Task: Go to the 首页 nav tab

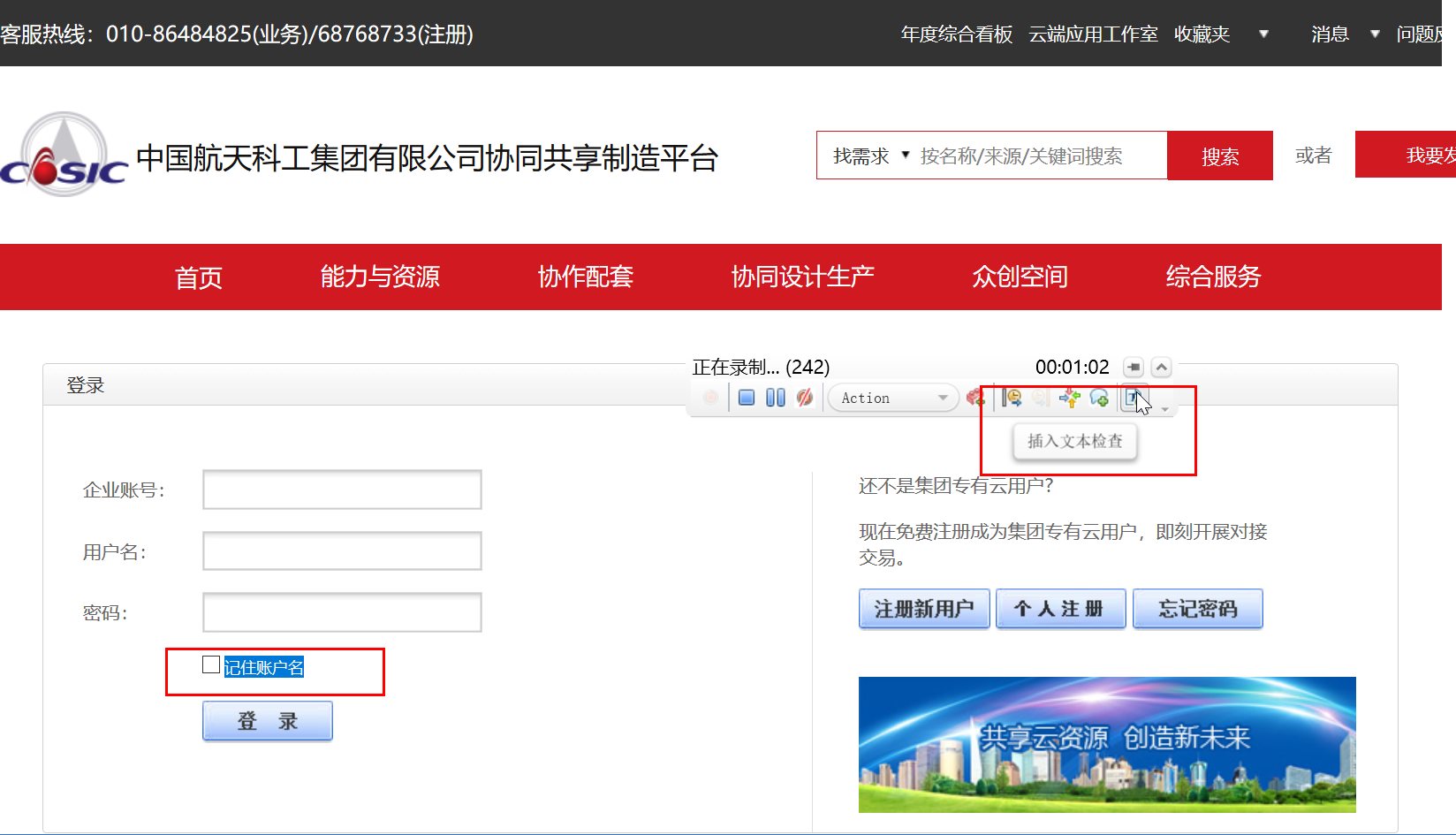Action: [199, 277]
